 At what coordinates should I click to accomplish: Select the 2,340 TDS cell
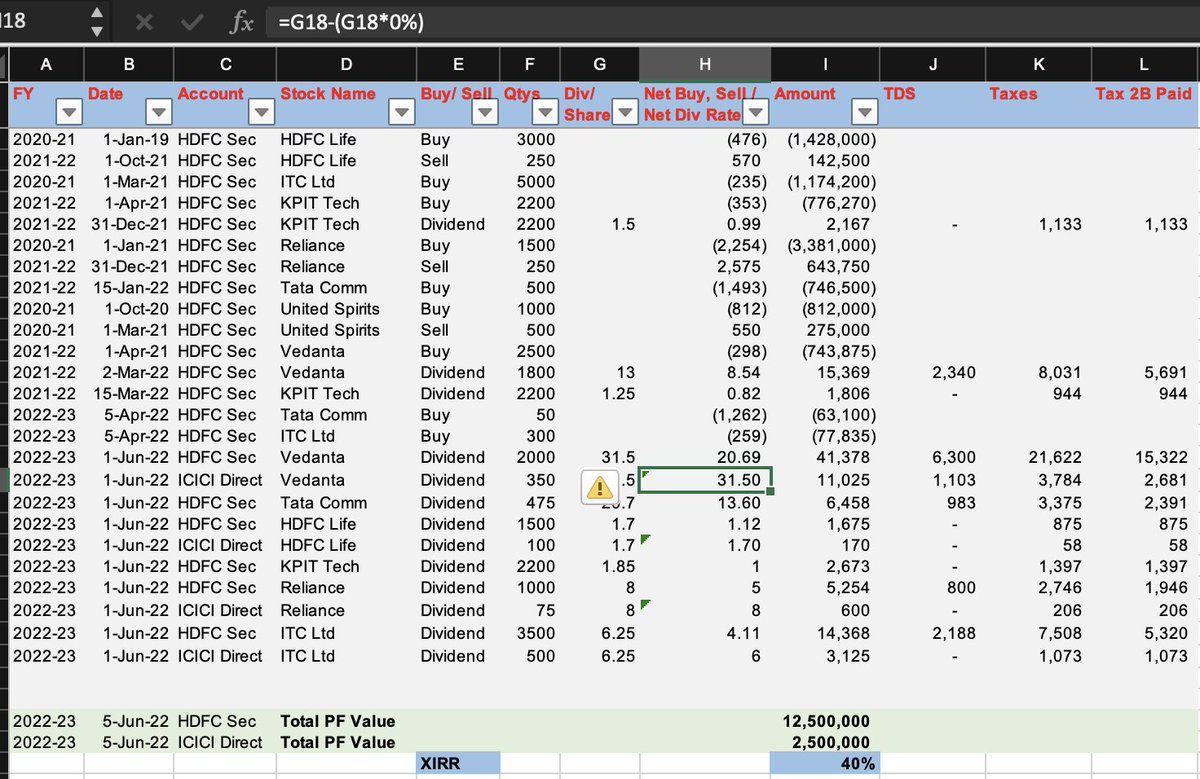(931, 372)
